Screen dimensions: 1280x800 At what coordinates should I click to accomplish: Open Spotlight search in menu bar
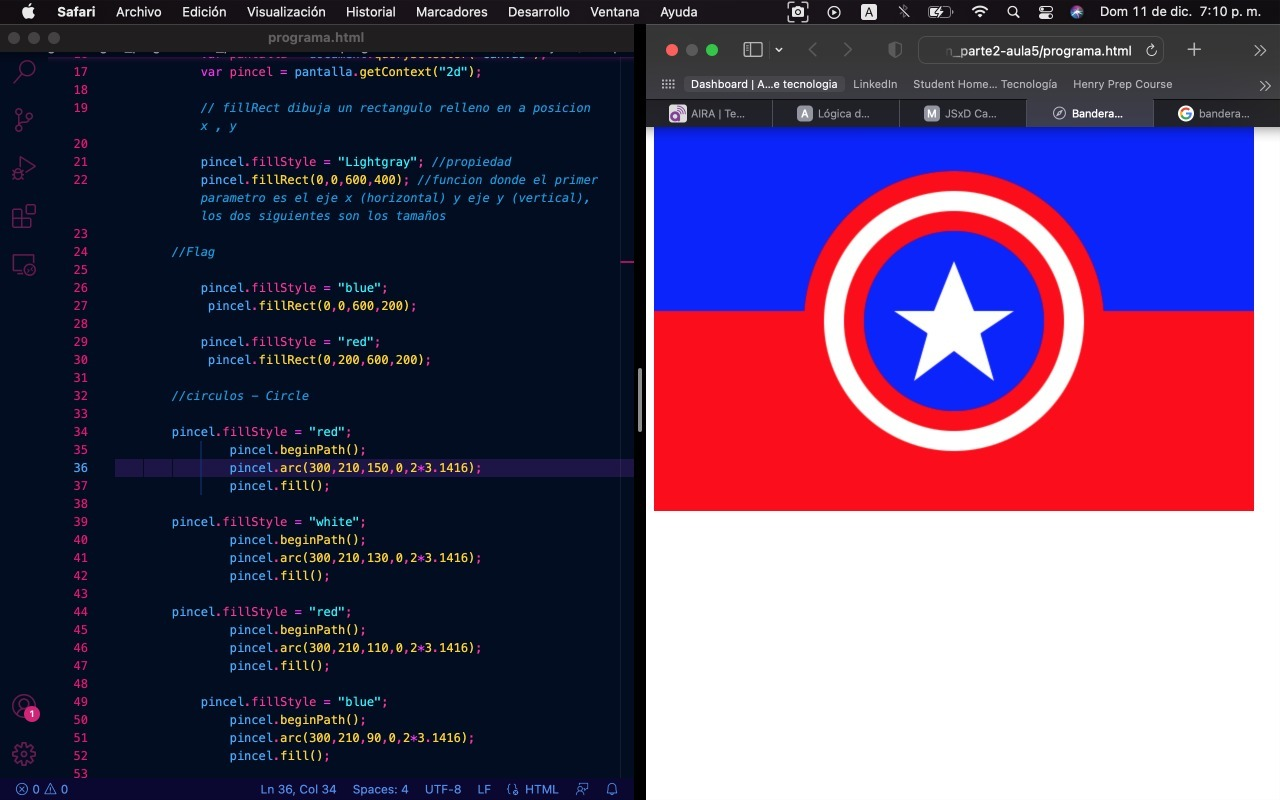pos(1014,12)
